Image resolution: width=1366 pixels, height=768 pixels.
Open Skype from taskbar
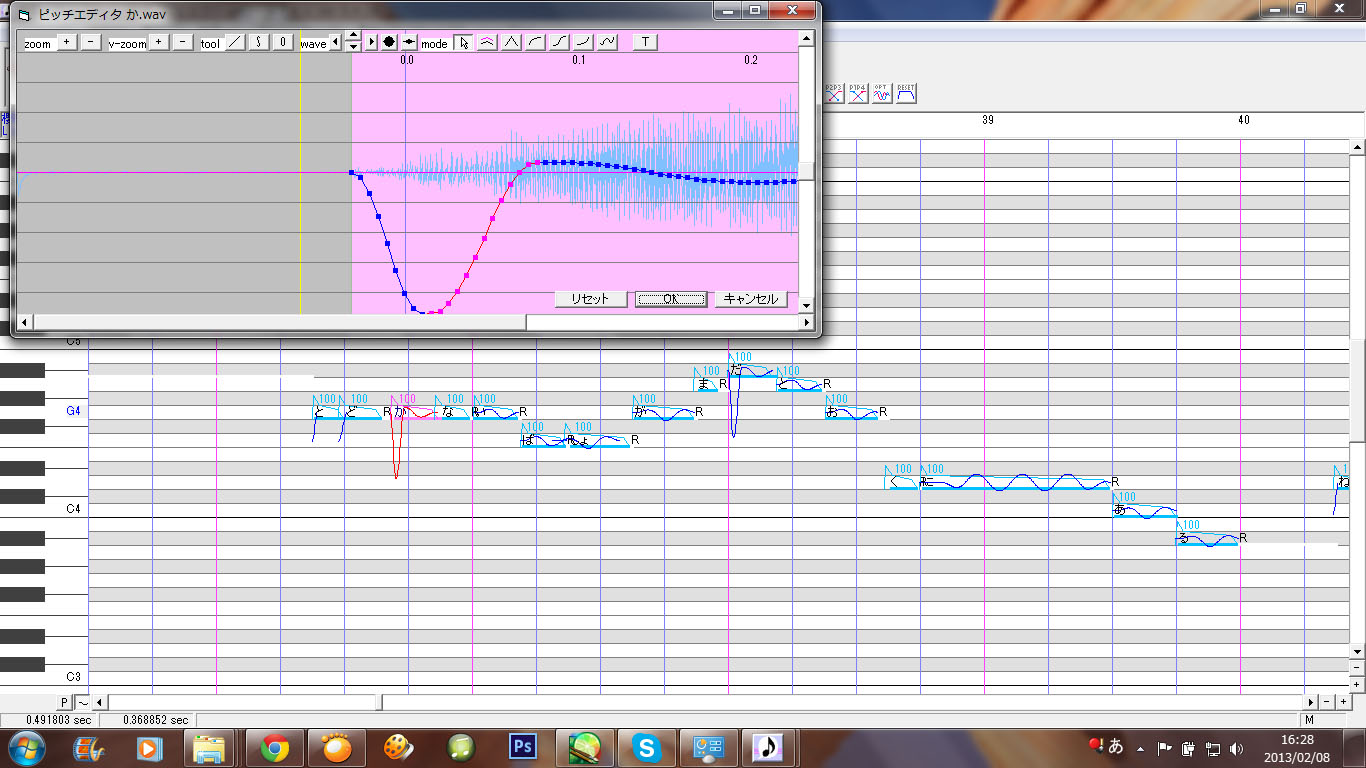coord(647,747)
